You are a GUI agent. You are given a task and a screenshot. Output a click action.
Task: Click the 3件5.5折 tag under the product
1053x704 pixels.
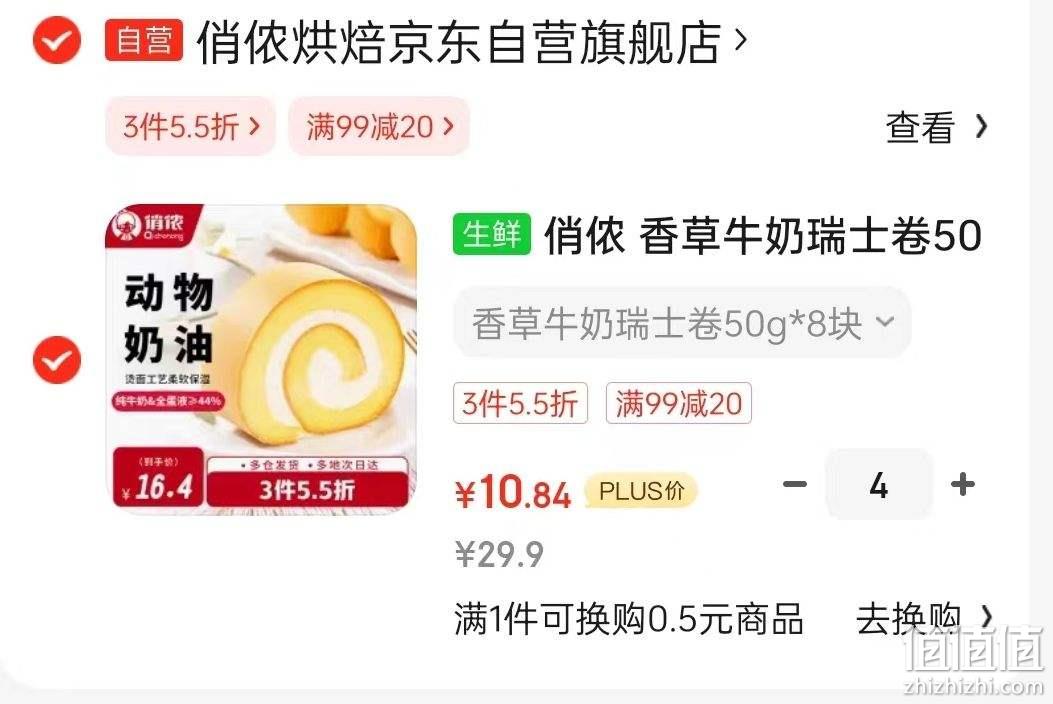tap(520, 403)
